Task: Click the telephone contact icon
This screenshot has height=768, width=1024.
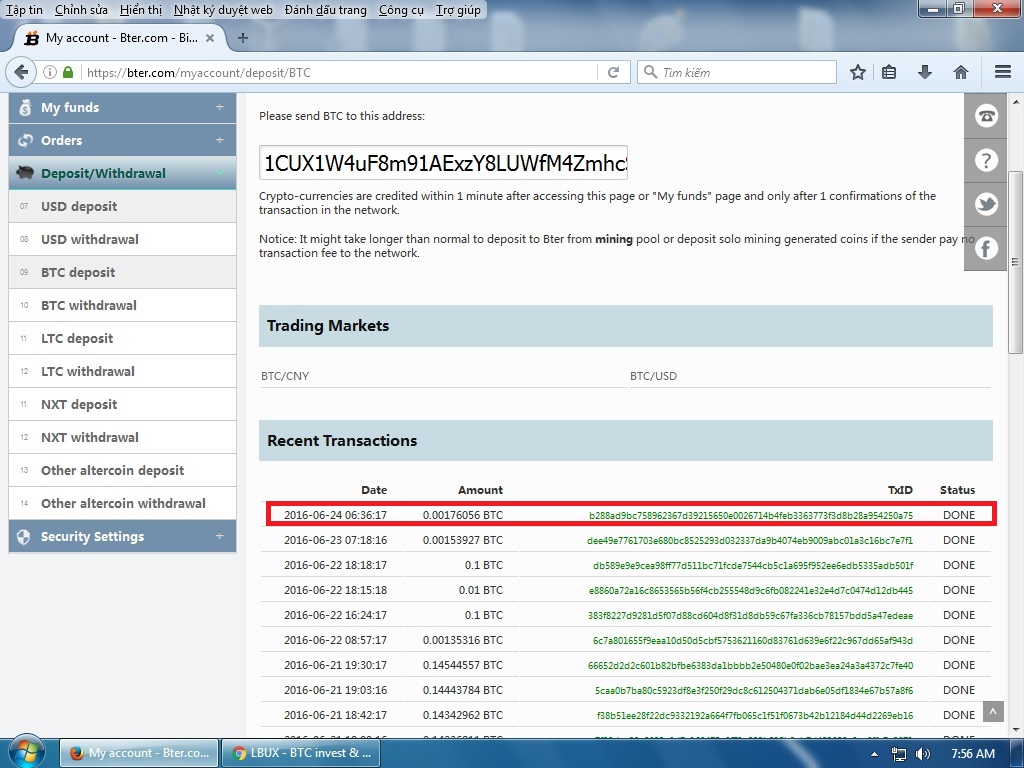Action: 985,116
